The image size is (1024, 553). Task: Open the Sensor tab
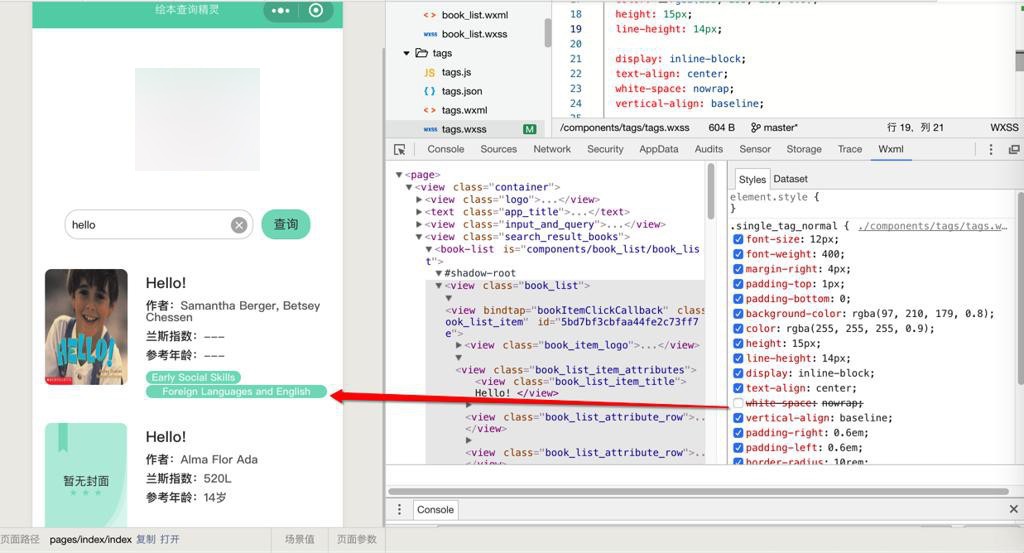(755, 150)
